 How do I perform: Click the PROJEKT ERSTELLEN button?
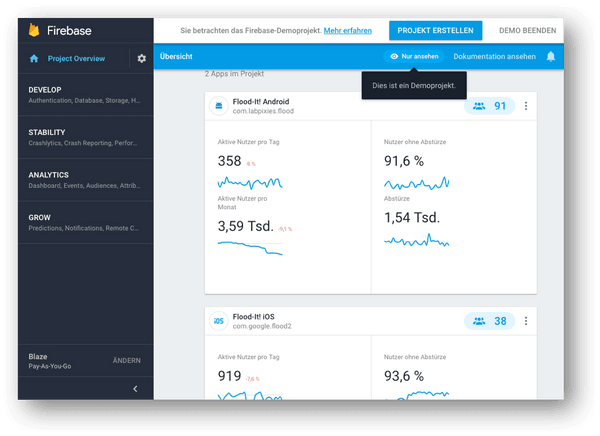(435, 31)
